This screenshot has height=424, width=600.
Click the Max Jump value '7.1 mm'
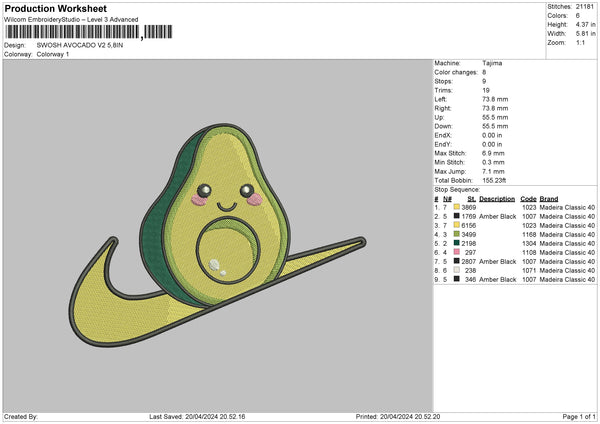(493, 171)
